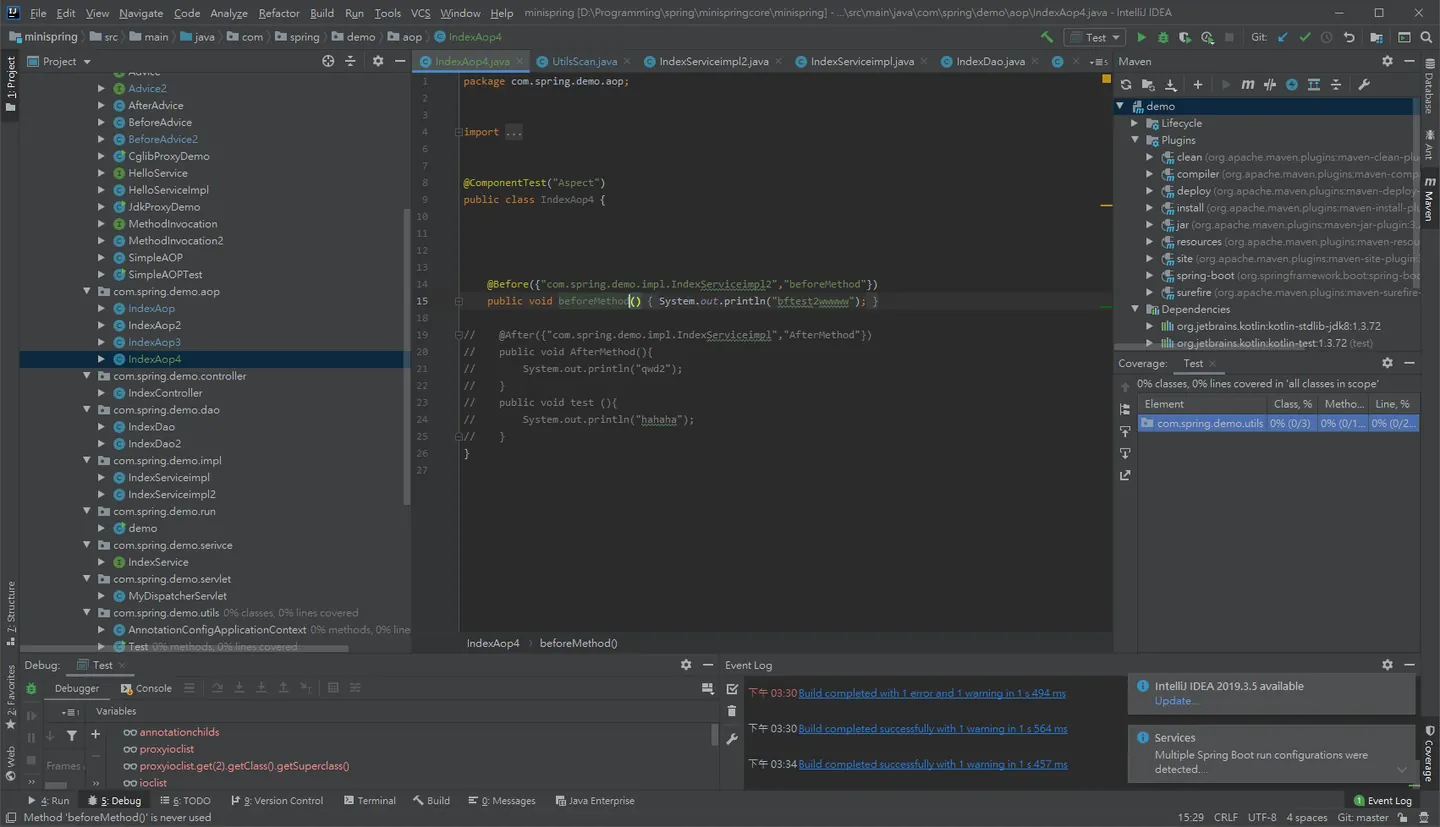Click the green Run button in toolbar
Viewport: 1440px width, 827px height.
(x=1141, y=37)
